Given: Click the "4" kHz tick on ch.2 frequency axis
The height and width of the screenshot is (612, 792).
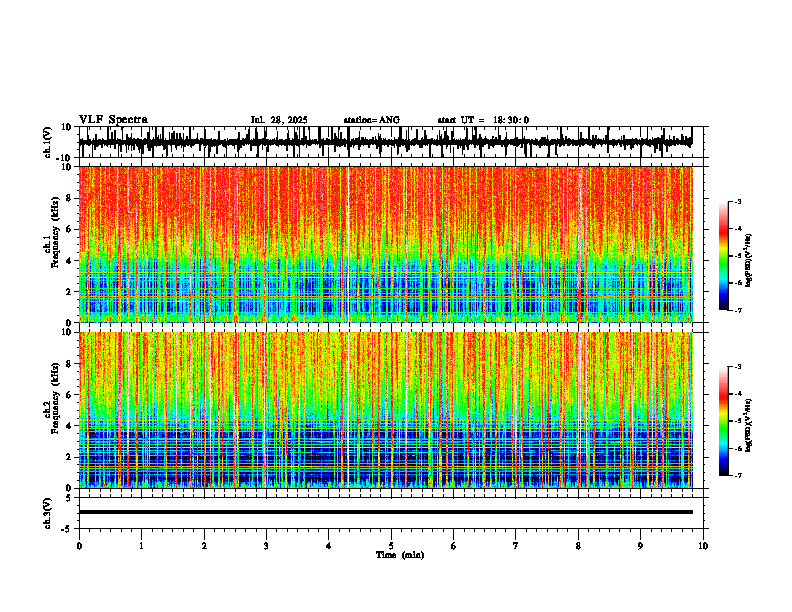Looking at the screenshot, I should point(69,426).
